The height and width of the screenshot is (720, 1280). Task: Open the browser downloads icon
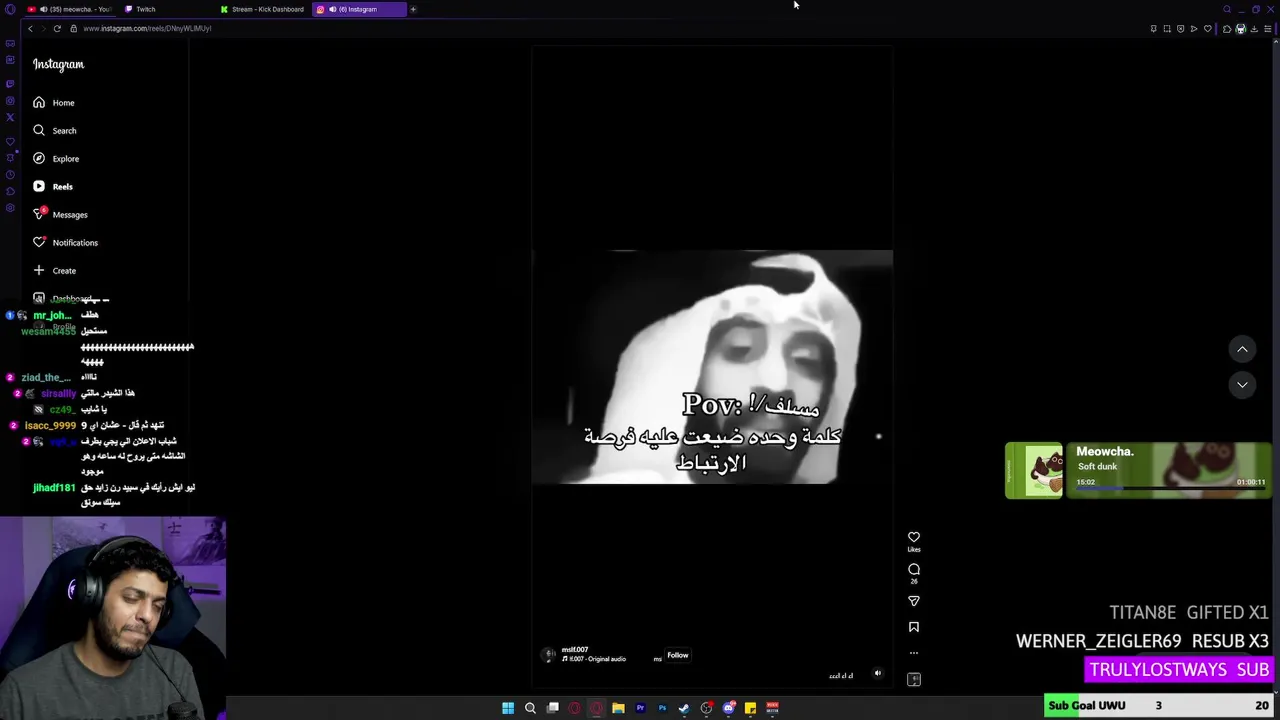pos(1254,28)
